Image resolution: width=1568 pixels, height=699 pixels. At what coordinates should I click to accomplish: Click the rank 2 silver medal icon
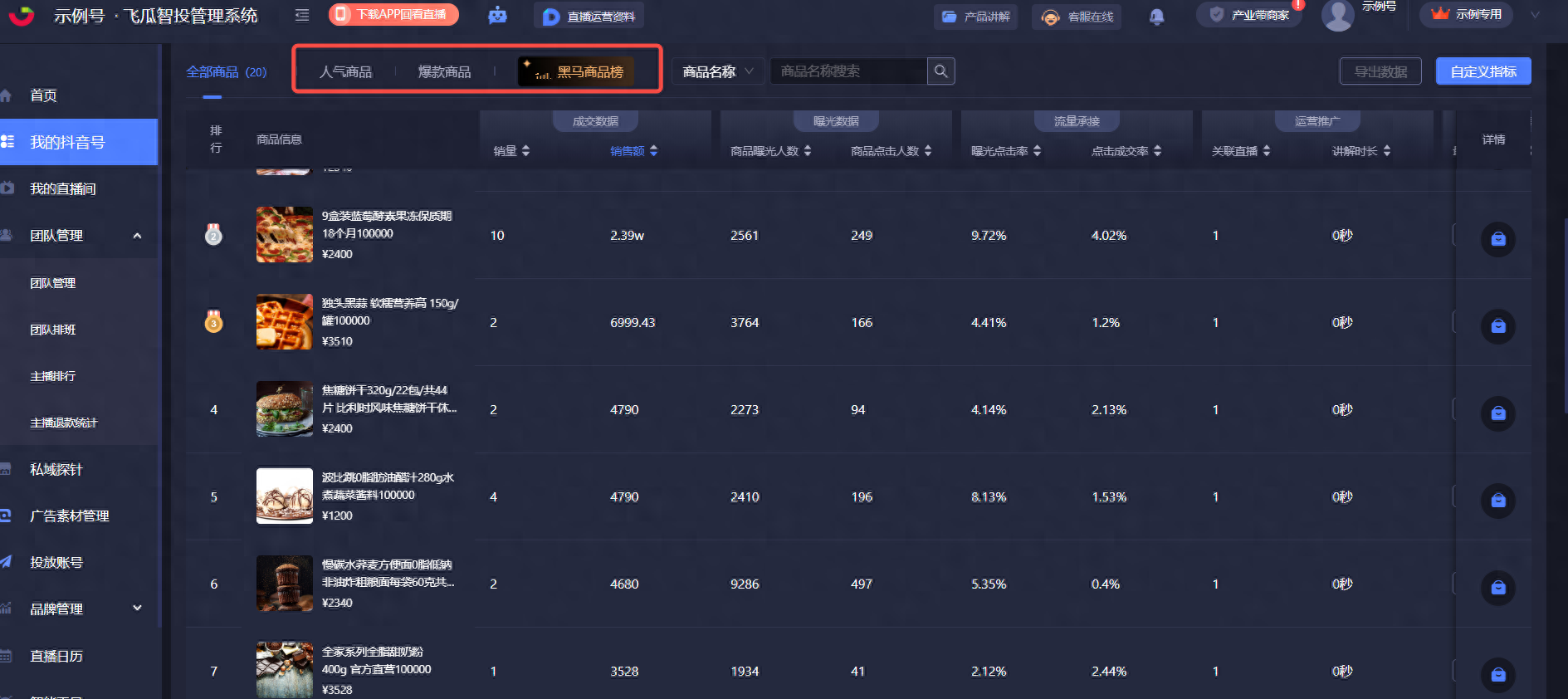tap(213, 235)
